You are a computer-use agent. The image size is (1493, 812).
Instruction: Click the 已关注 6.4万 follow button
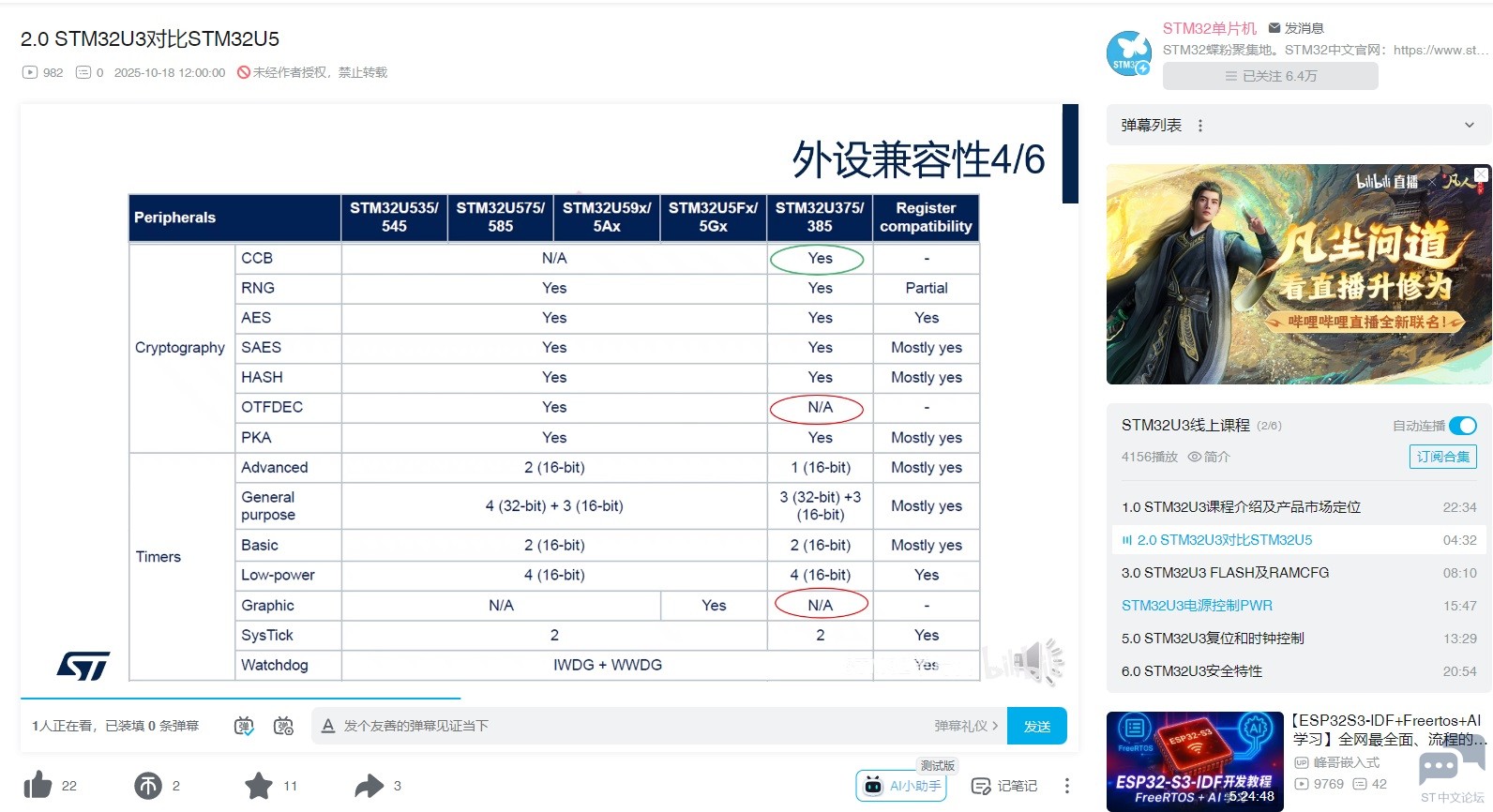point(1271,76)
